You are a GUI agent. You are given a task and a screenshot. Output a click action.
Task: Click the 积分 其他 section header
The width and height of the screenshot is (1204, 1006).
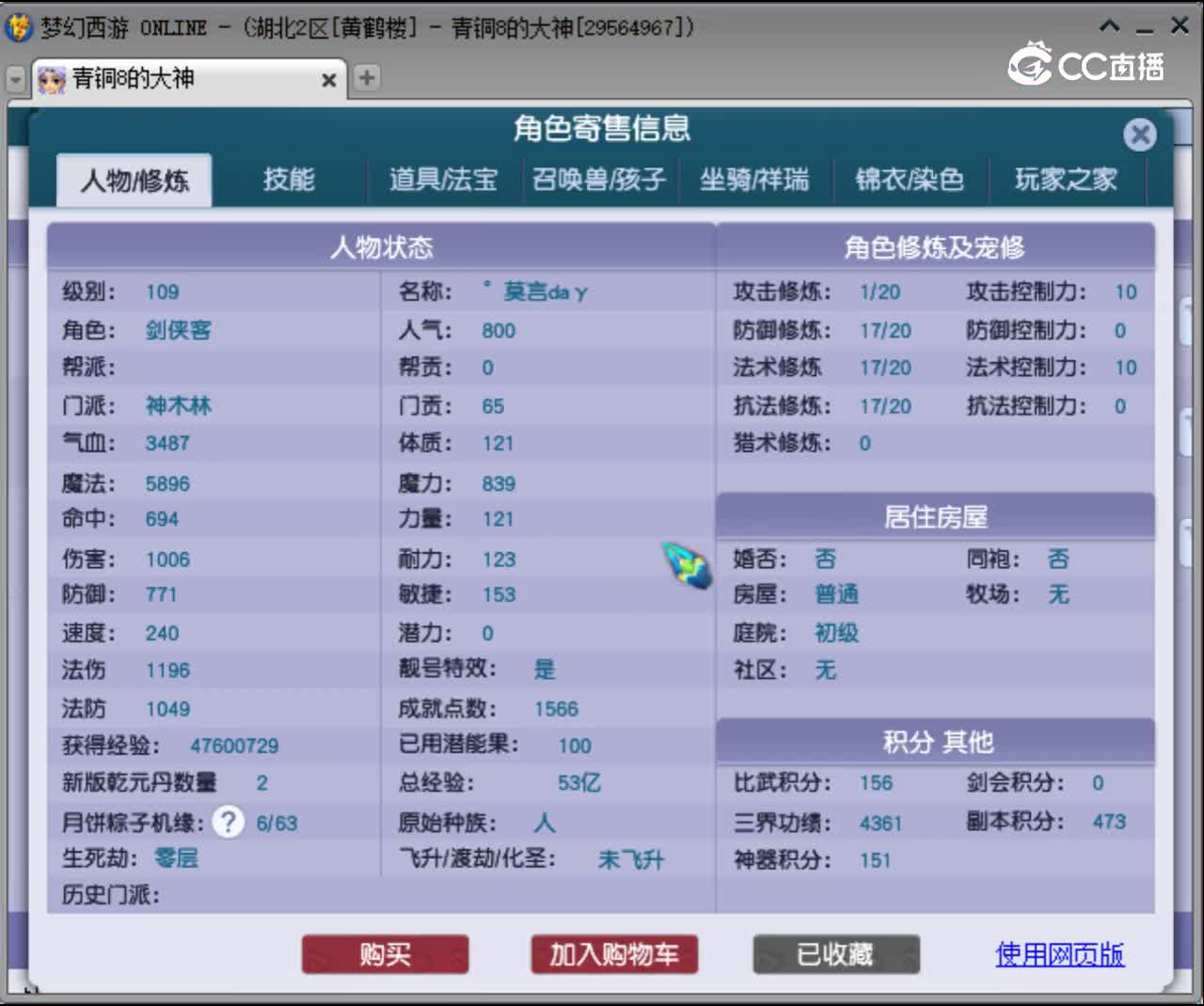point(937,742)
